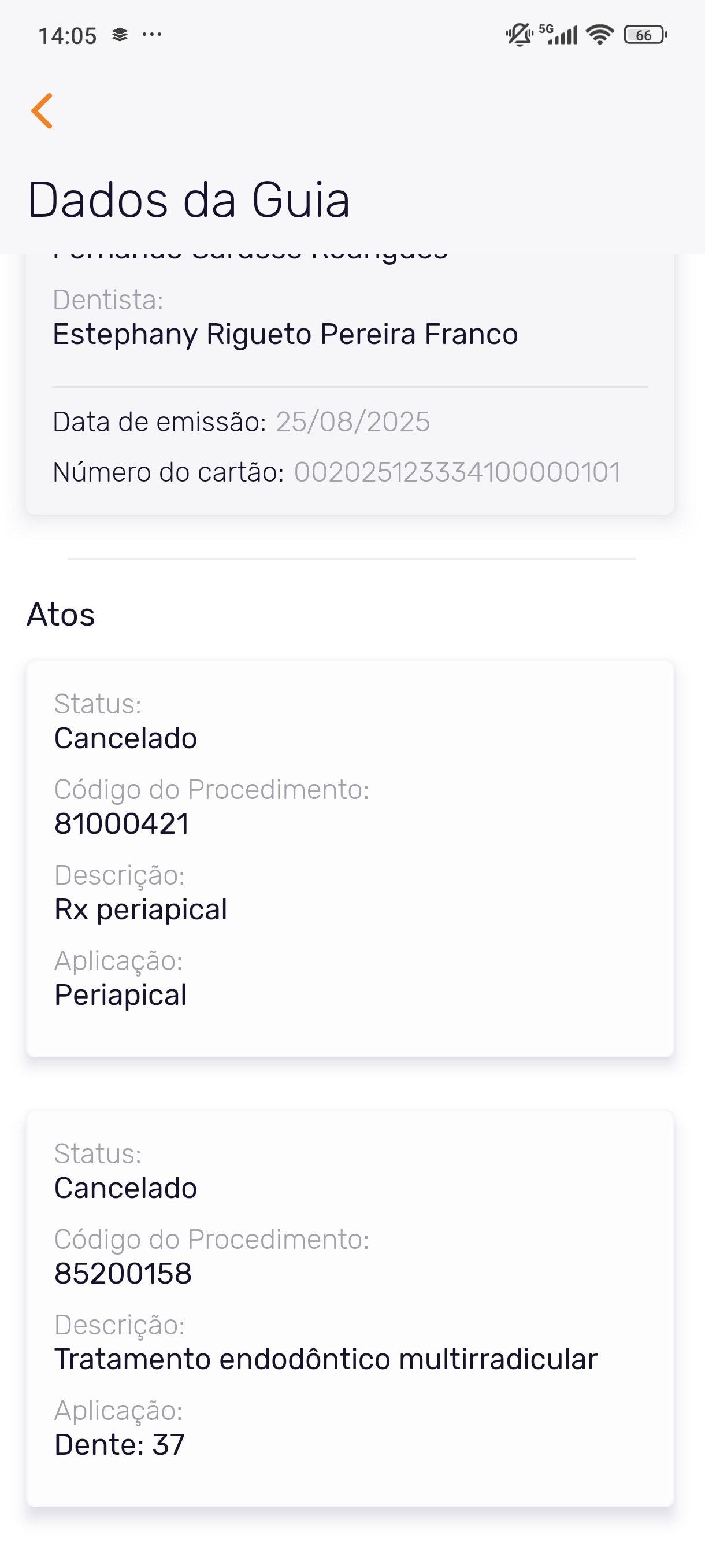705x1568 pixels.
Task: Tap procedure code 85200158
Action: click(123, 1273)
